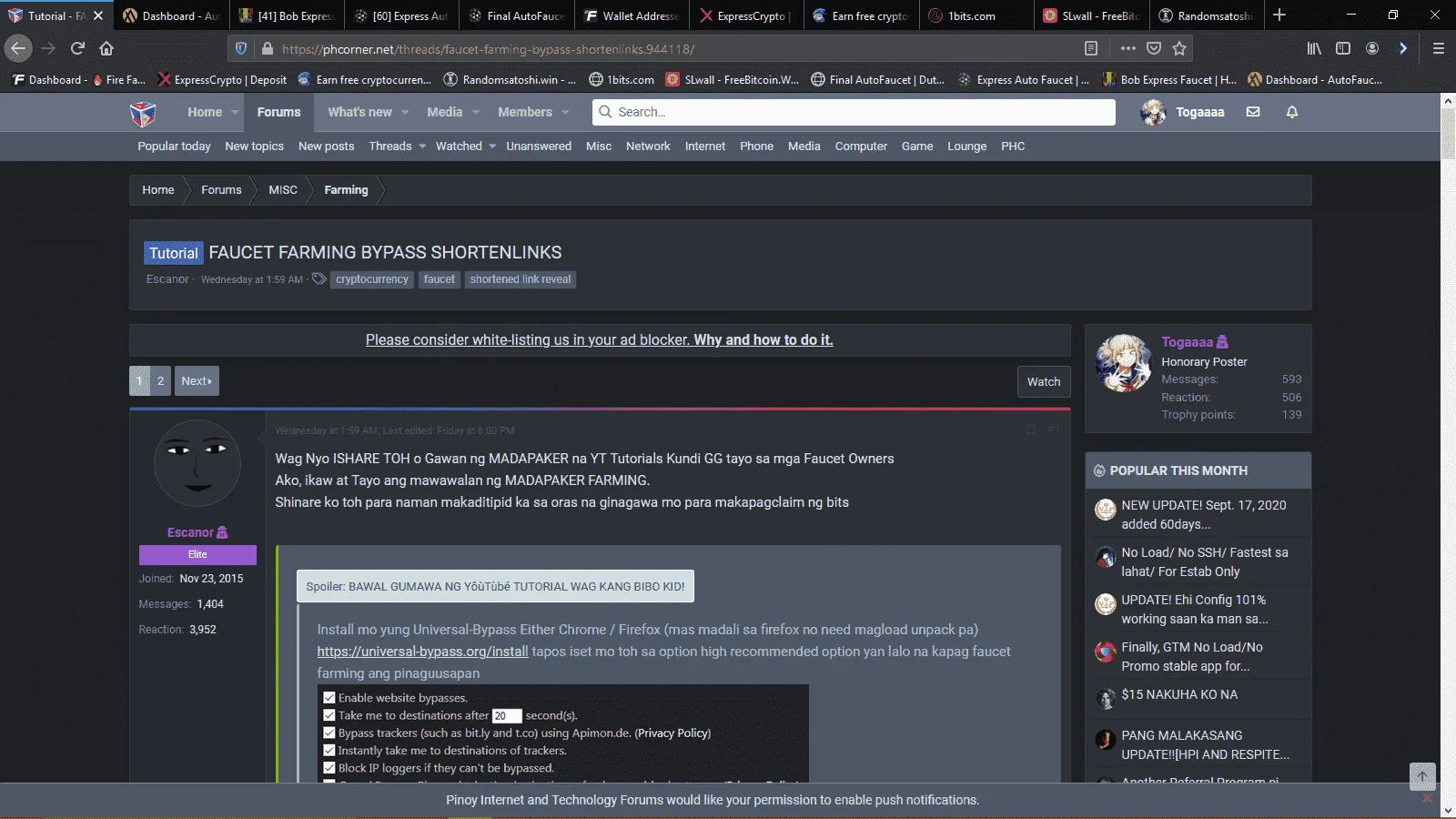Go to page 2 of thread

(160, 380)
